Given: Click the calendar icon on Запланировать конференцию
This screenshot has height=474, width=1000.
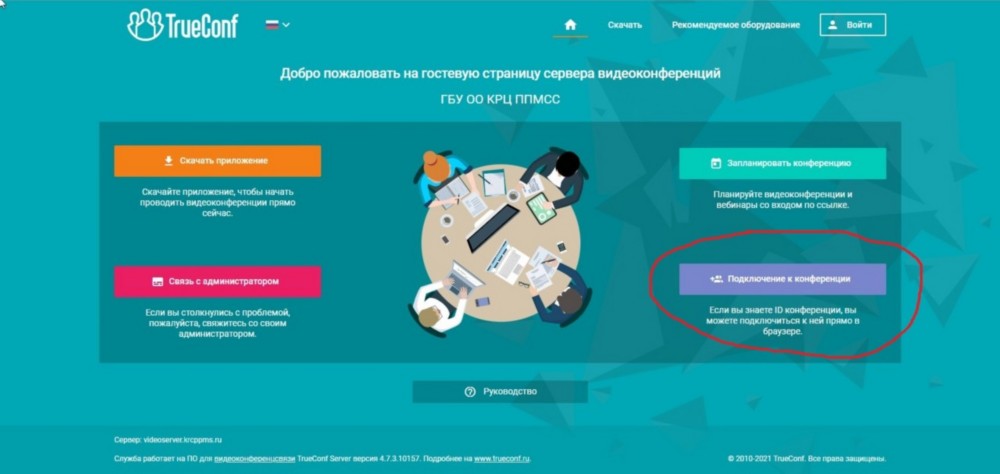Looking at the screenshot, I should (x=716, y=163).
